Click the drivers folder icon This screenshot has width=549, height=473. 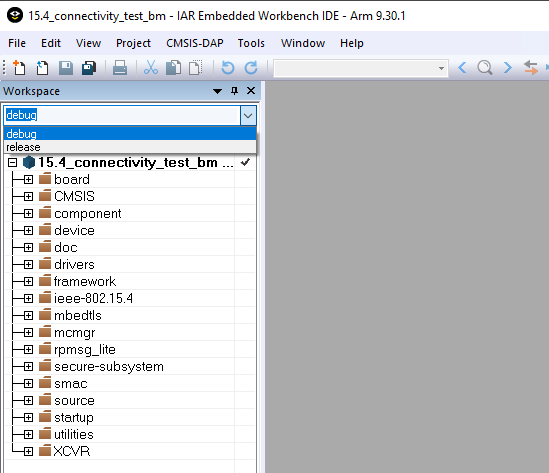45,264
